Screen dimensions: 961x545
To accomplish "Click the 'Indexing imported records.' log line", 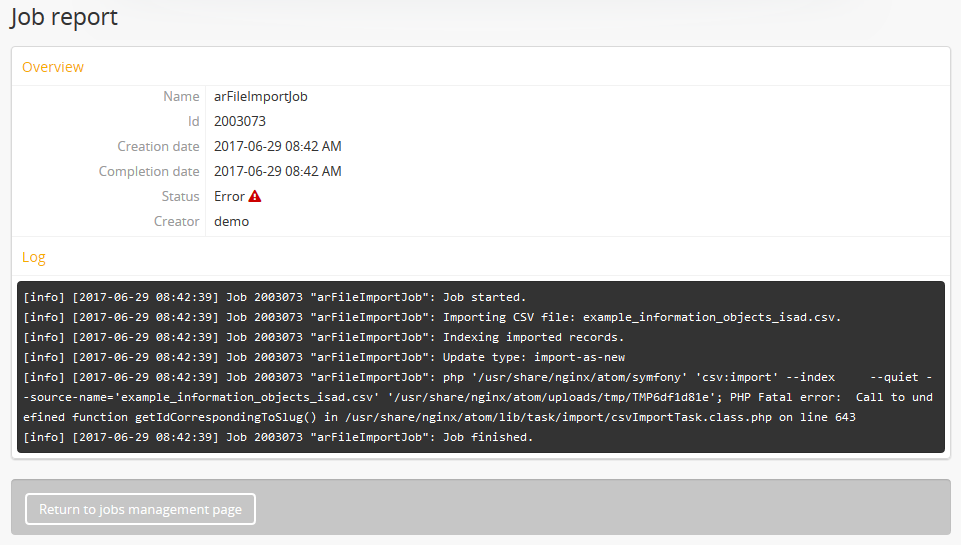I will [x=323, y=337].
